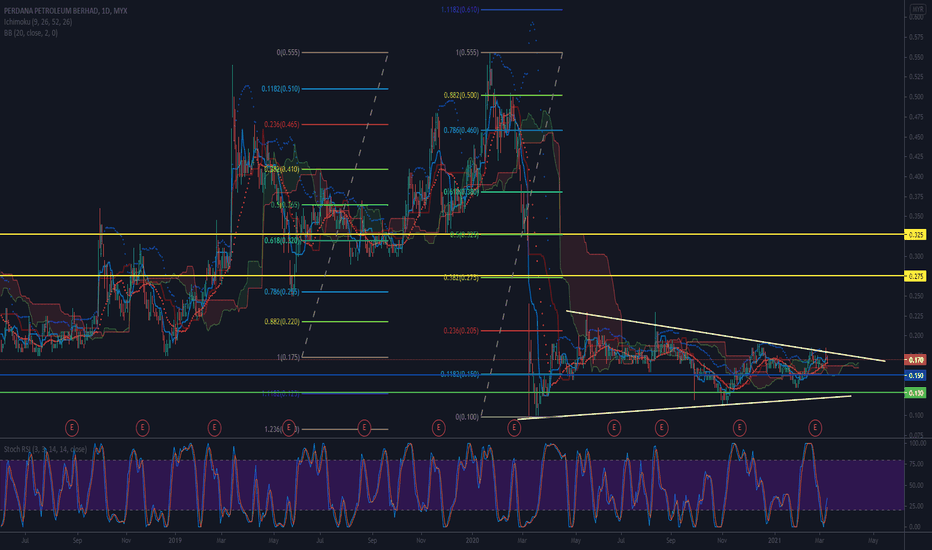Viewport: 932px width, 550px height.
Task: Click the yellow 0.325 price label
Action: point(915,235)
